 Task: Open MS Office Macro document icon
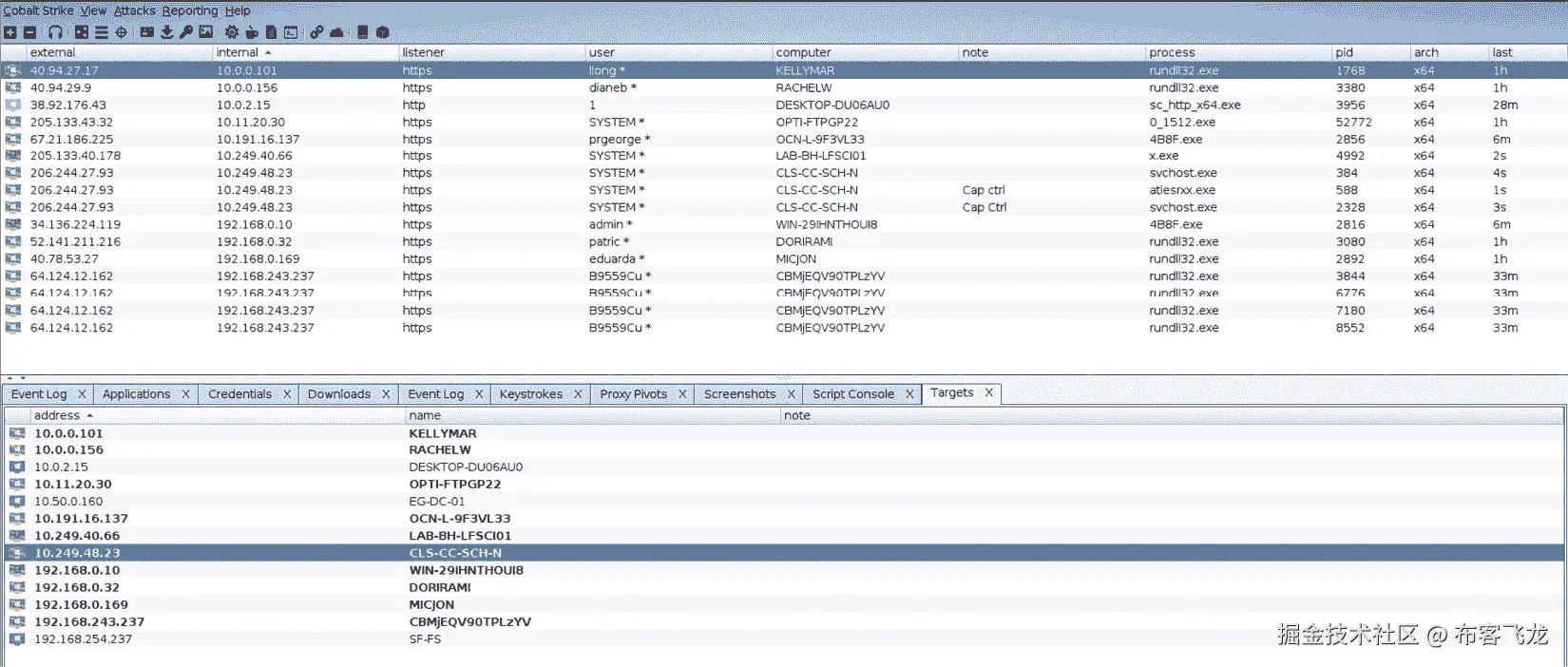tap(271, 32)
